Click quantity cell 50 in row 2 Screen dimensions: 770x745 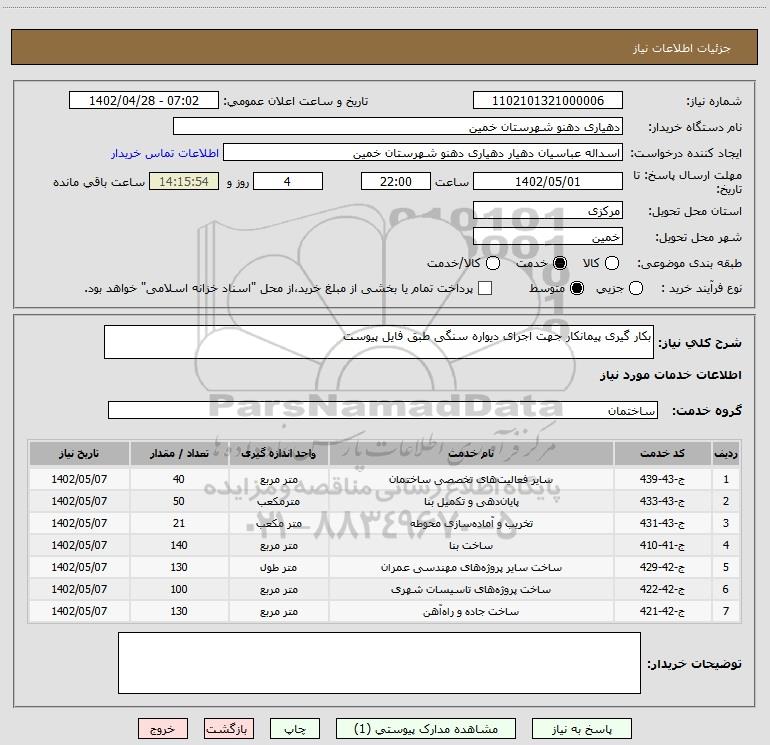pyautogui.click(x=179, y=501)
